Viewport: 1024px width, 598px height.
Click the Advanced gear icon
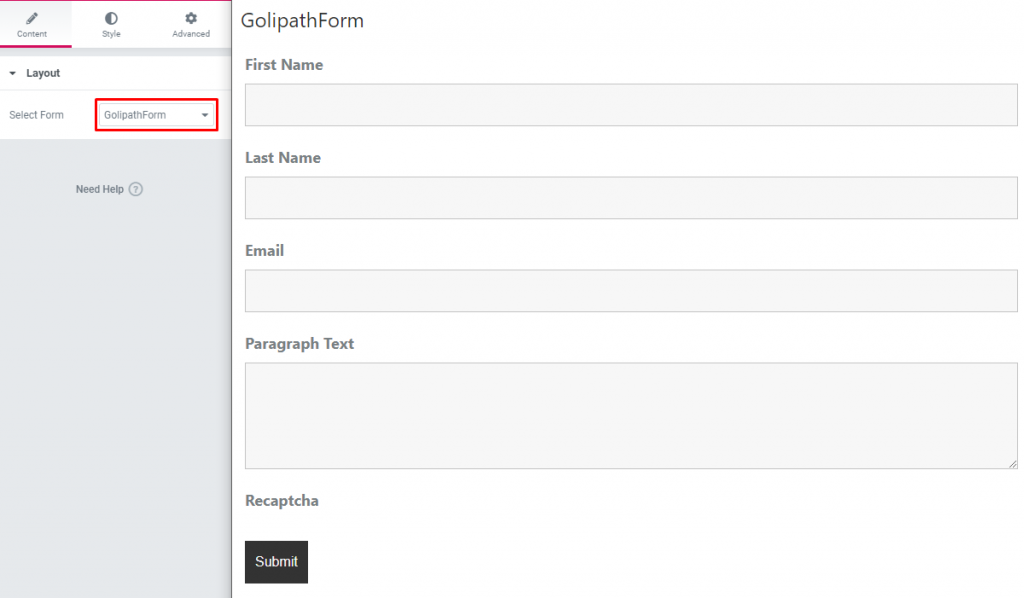191,18
